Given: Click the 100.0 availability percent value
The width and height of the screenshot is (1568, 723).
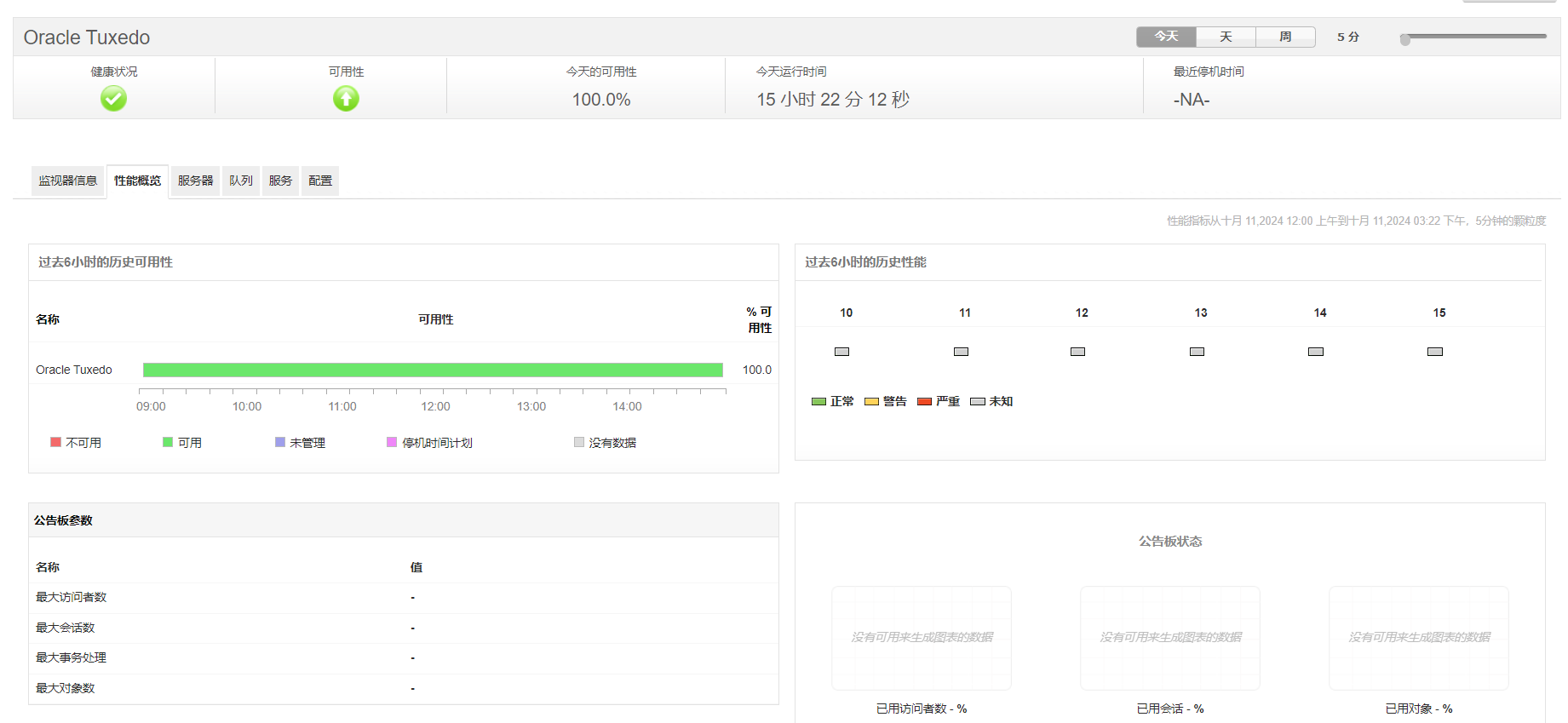Looking at the screenshot, I should point(757,370).
